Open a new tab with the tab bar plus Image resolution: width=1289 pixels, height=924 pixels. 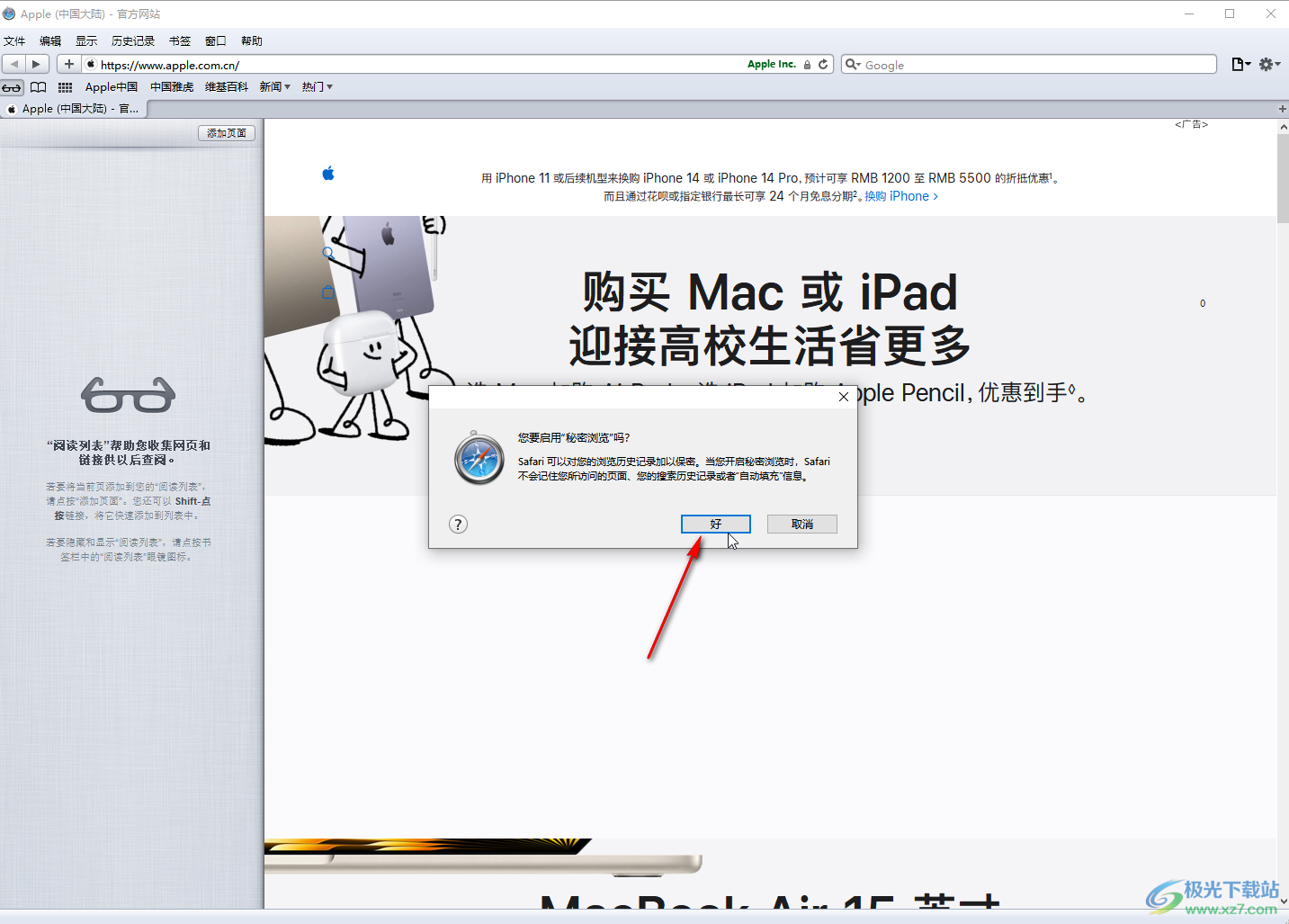1282,109
